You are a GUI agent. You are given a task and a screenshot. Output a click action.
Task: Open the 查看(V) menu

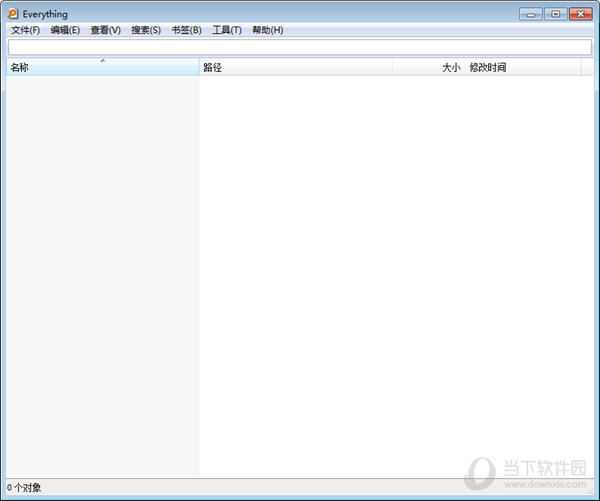click(106, 30)
